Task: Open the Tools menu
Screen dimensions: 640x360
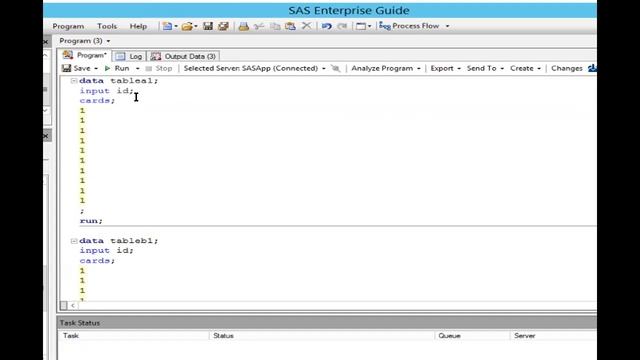Action: 107,26
